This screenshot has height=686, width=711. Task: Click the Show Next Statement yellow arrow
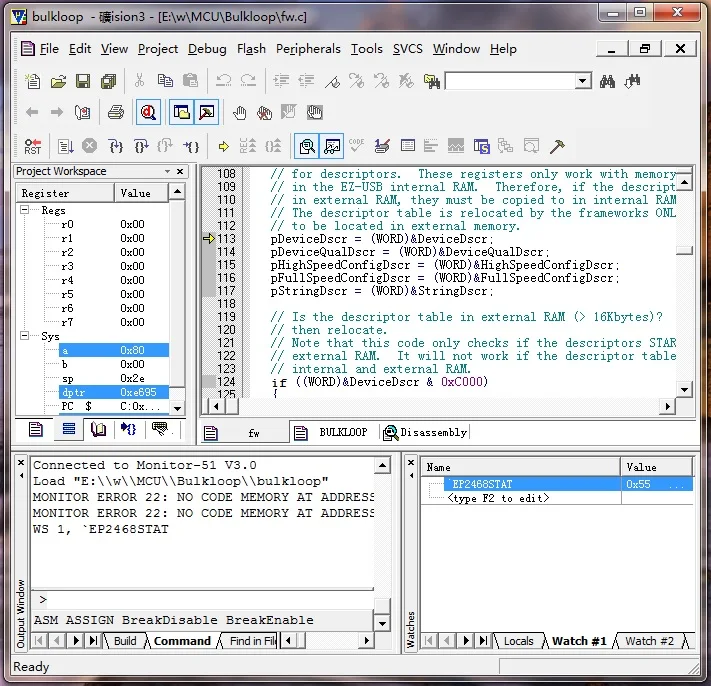tap(223, 146)
